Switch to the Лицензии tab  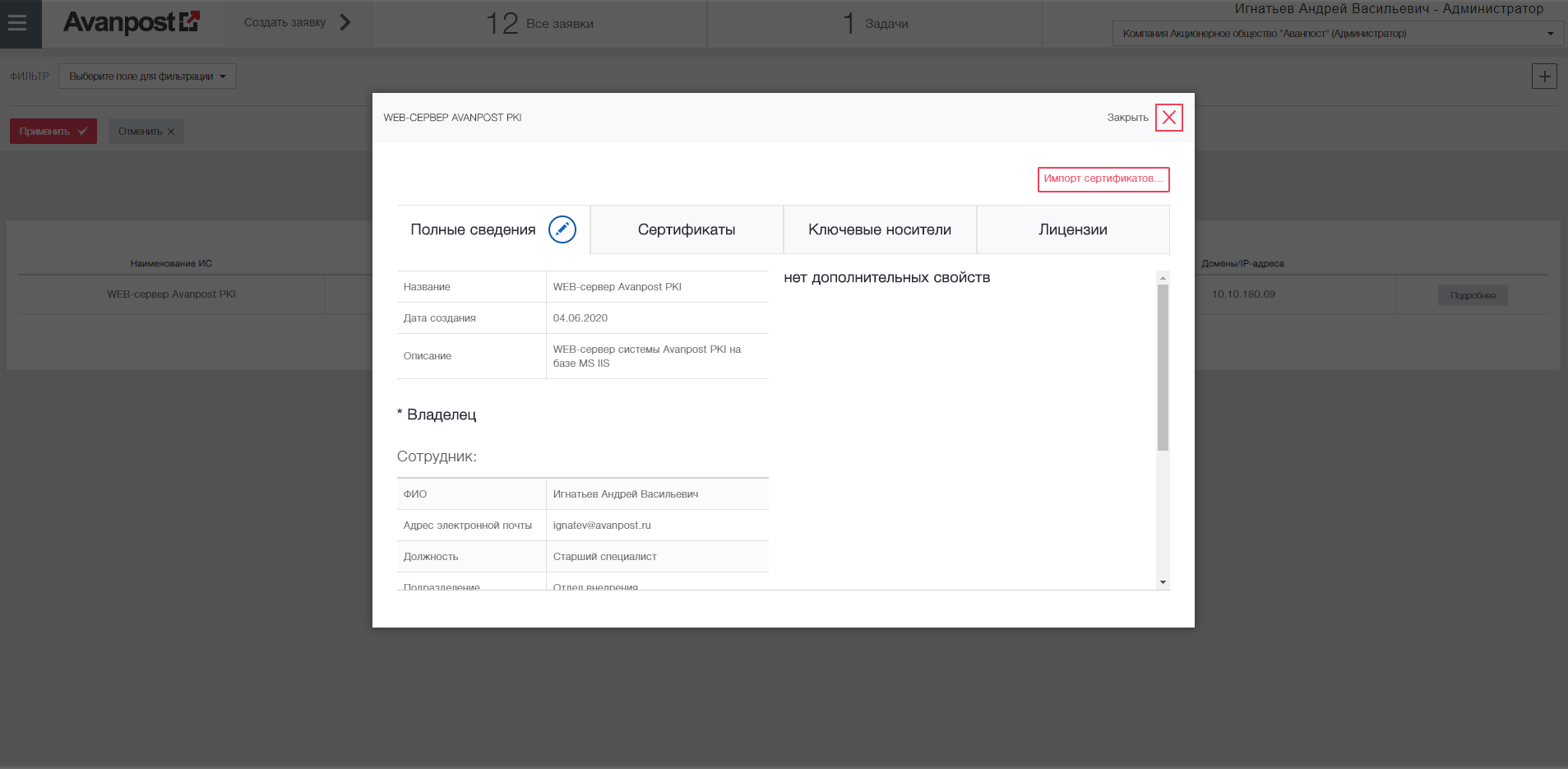click(x=1073, y=229)
